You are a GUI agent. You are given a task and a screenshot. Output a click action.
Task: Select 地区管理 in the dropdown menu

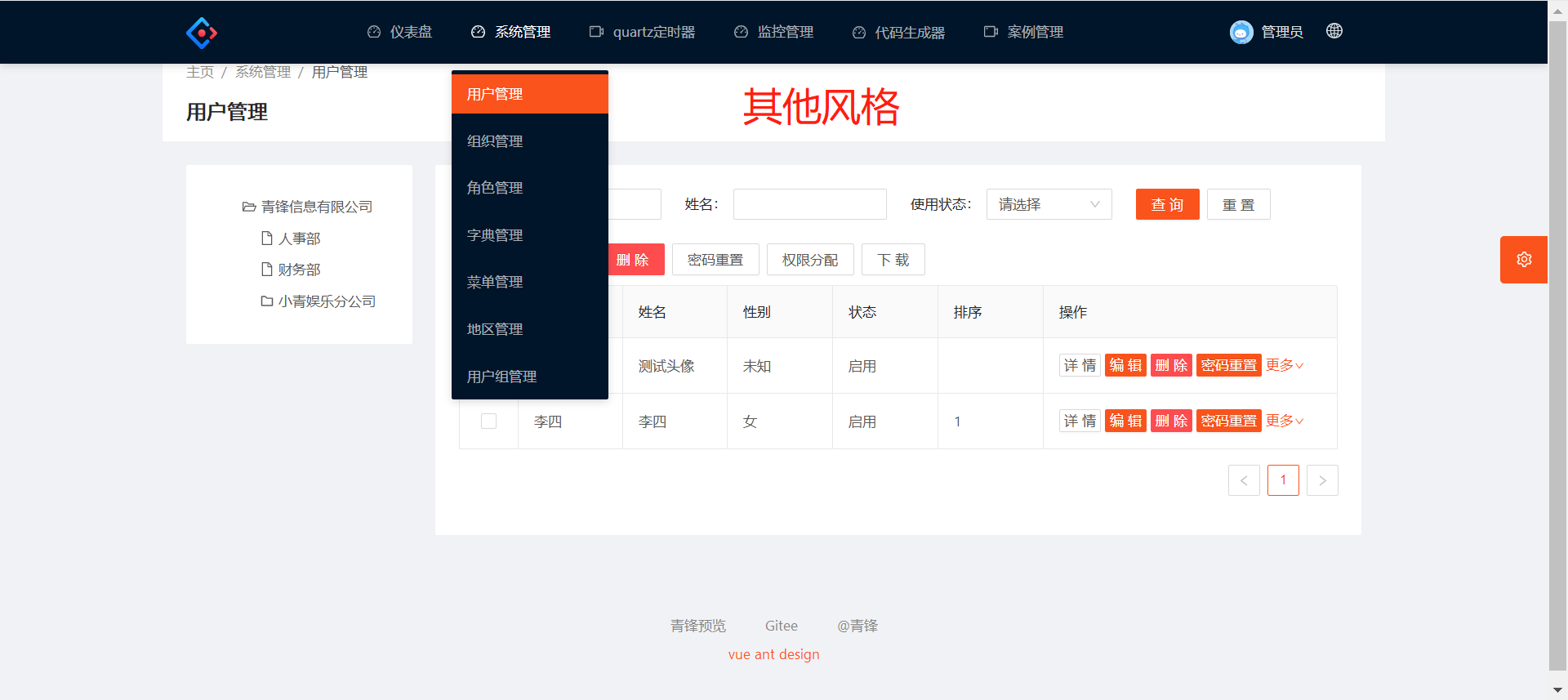pyautogui.click(x=530, y=329)
